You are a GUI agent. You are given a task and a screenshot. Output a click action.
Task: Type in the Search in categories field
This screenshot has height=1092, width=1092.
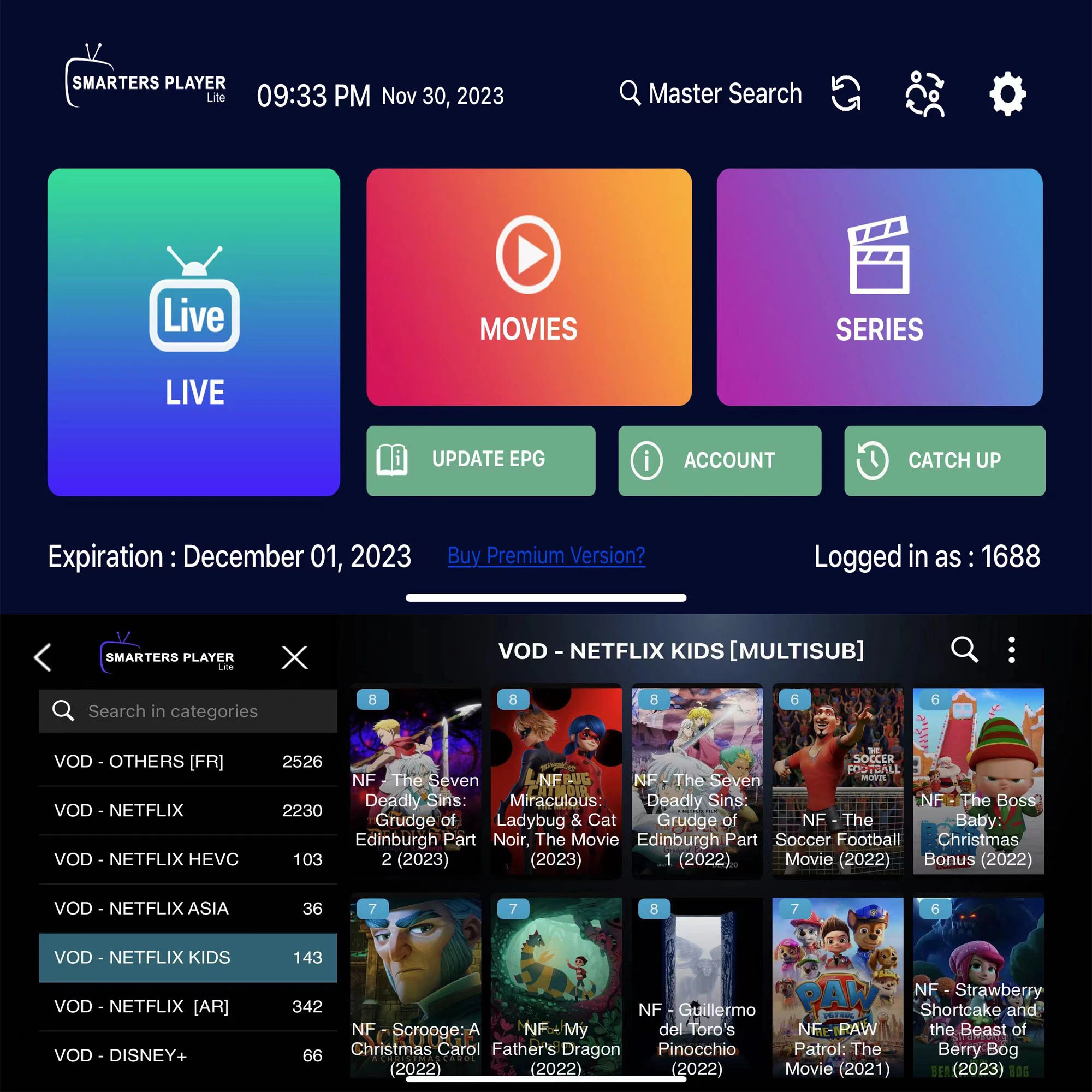pos(189,711)
